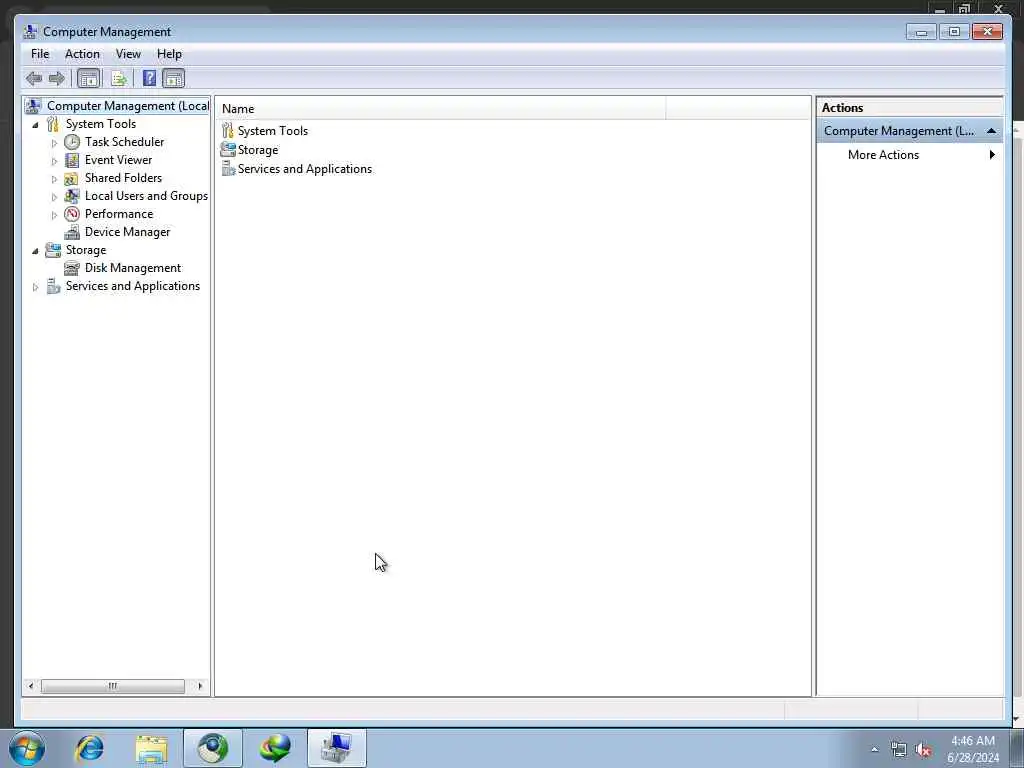
Task: Collapse Computer Management actions section arrow
Action: 991,131
